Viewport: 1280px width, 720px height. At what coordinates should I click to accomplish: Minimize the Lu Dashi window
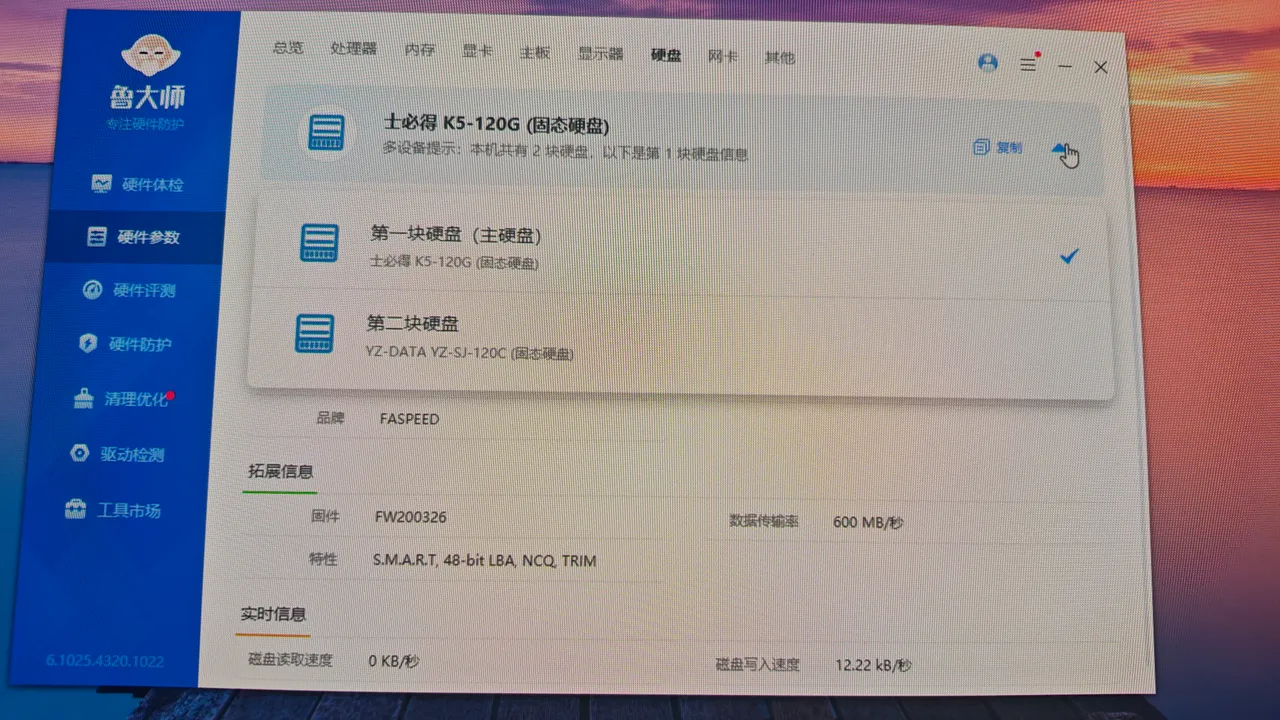(x=1065, y=66)
